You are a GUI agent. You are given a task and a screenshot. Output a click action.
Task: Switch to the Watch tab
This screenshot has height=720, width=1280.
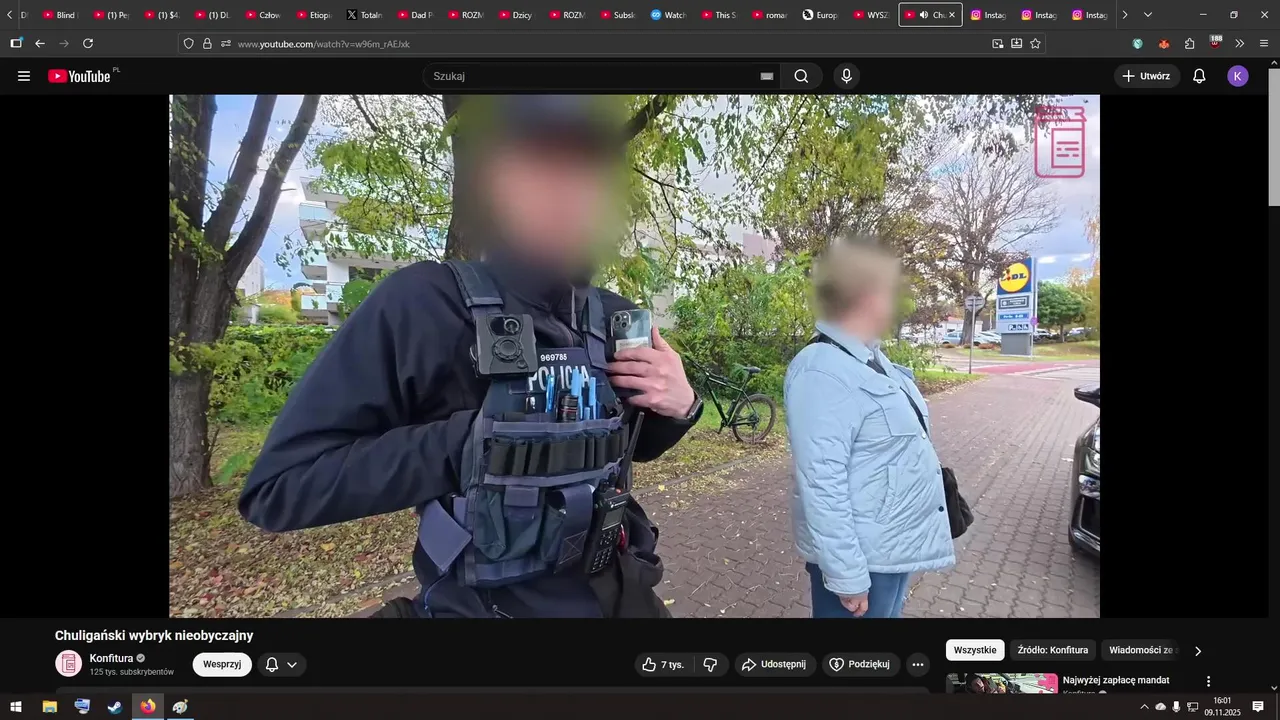tap(669, 15)
